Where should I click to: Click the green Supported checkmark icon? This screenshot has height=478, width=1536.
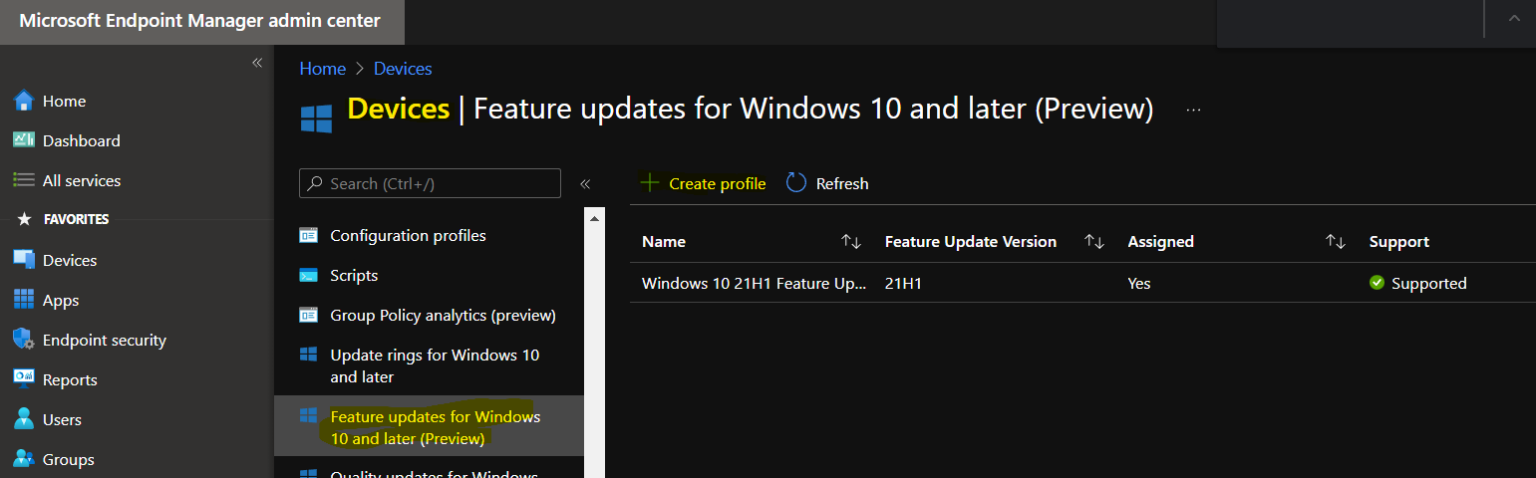tap(1377, 283)
